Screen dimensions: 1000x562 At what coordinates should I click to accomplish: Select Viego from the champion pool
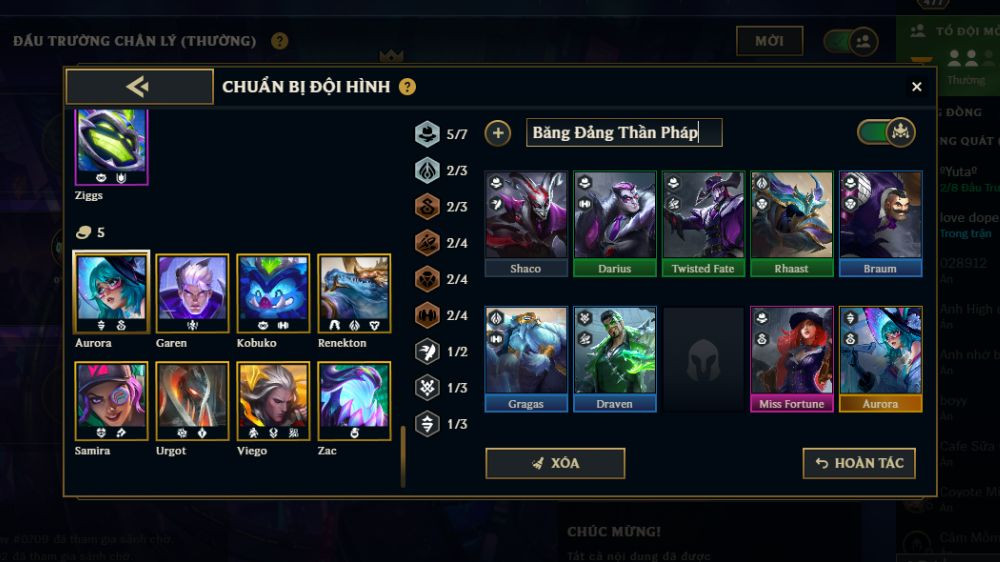click(273, 401)
